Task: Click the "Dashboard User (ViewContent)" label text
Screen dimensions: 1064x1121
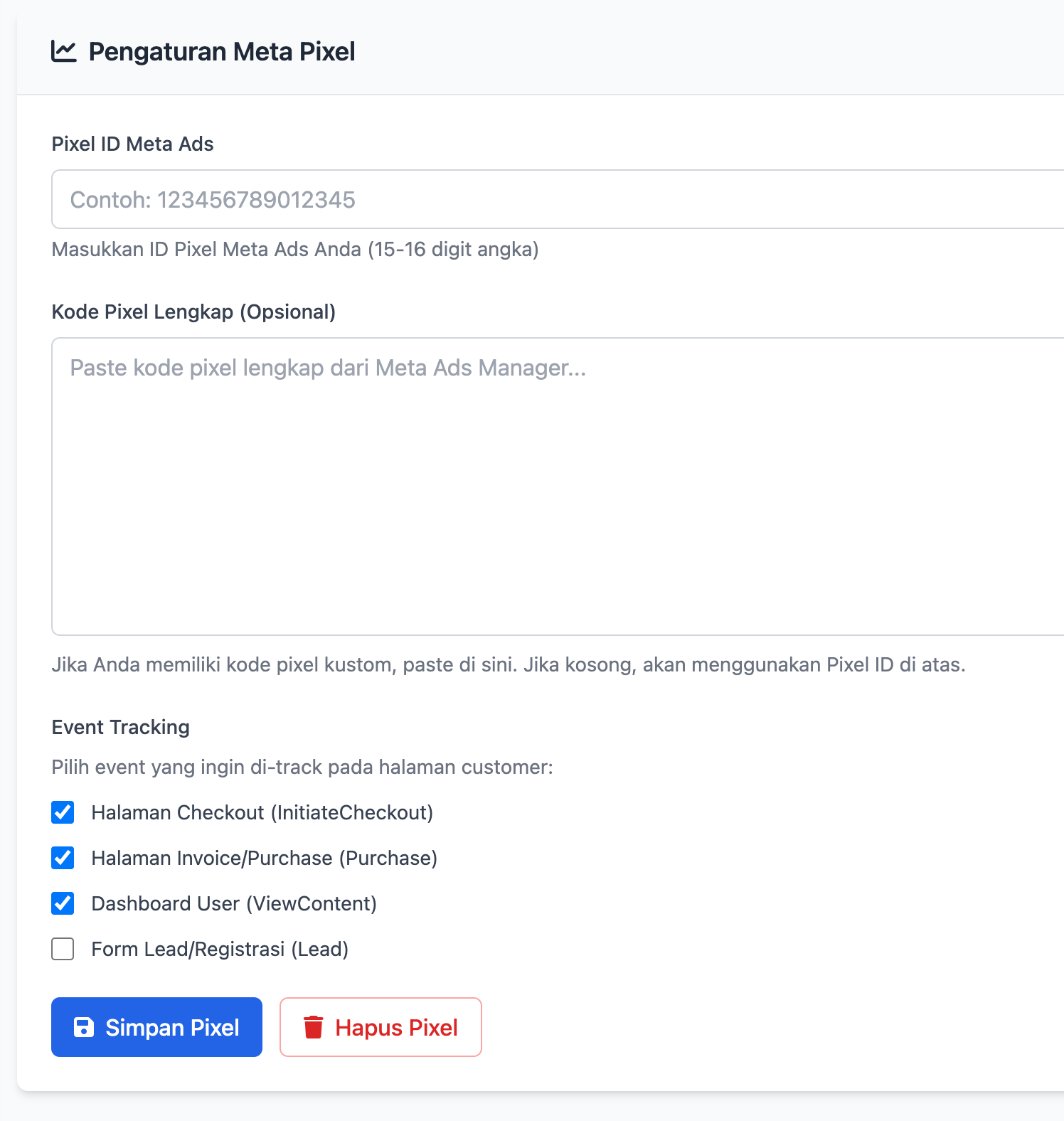Action: 234,903
